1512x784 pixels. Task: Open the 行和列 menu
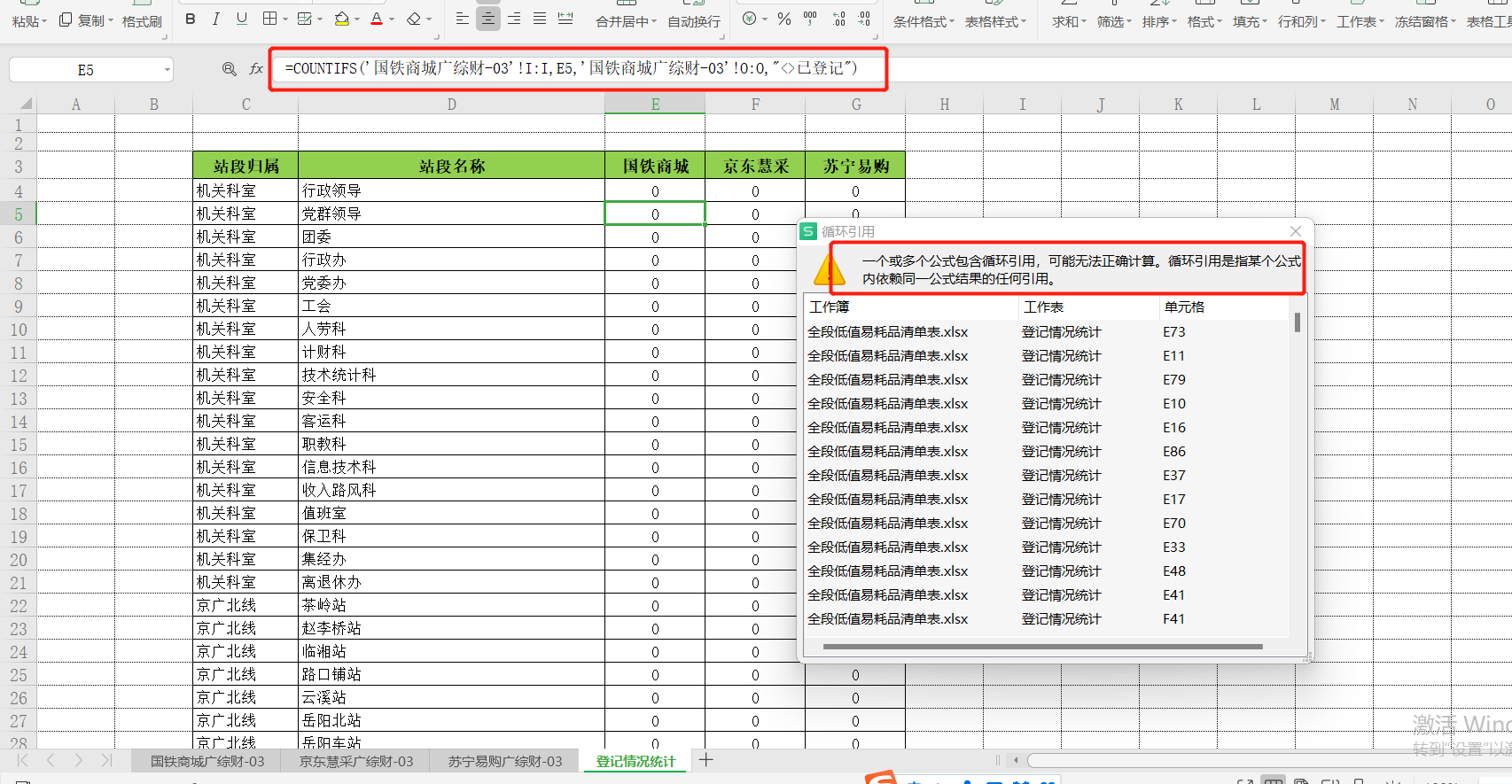click(x=1301, y=21)
